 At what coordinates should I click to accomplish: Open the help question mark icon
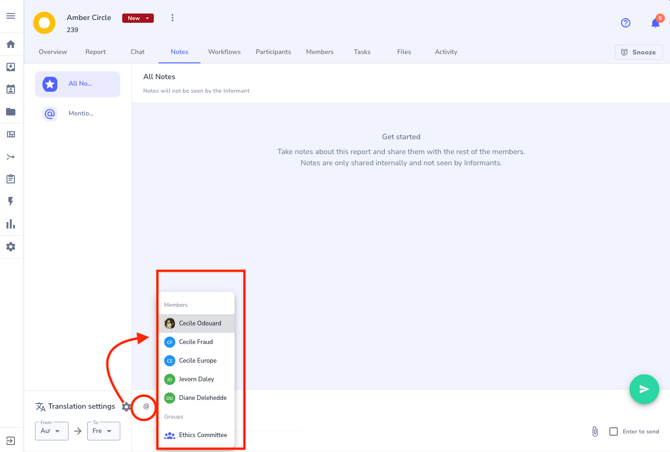point(626,23)
